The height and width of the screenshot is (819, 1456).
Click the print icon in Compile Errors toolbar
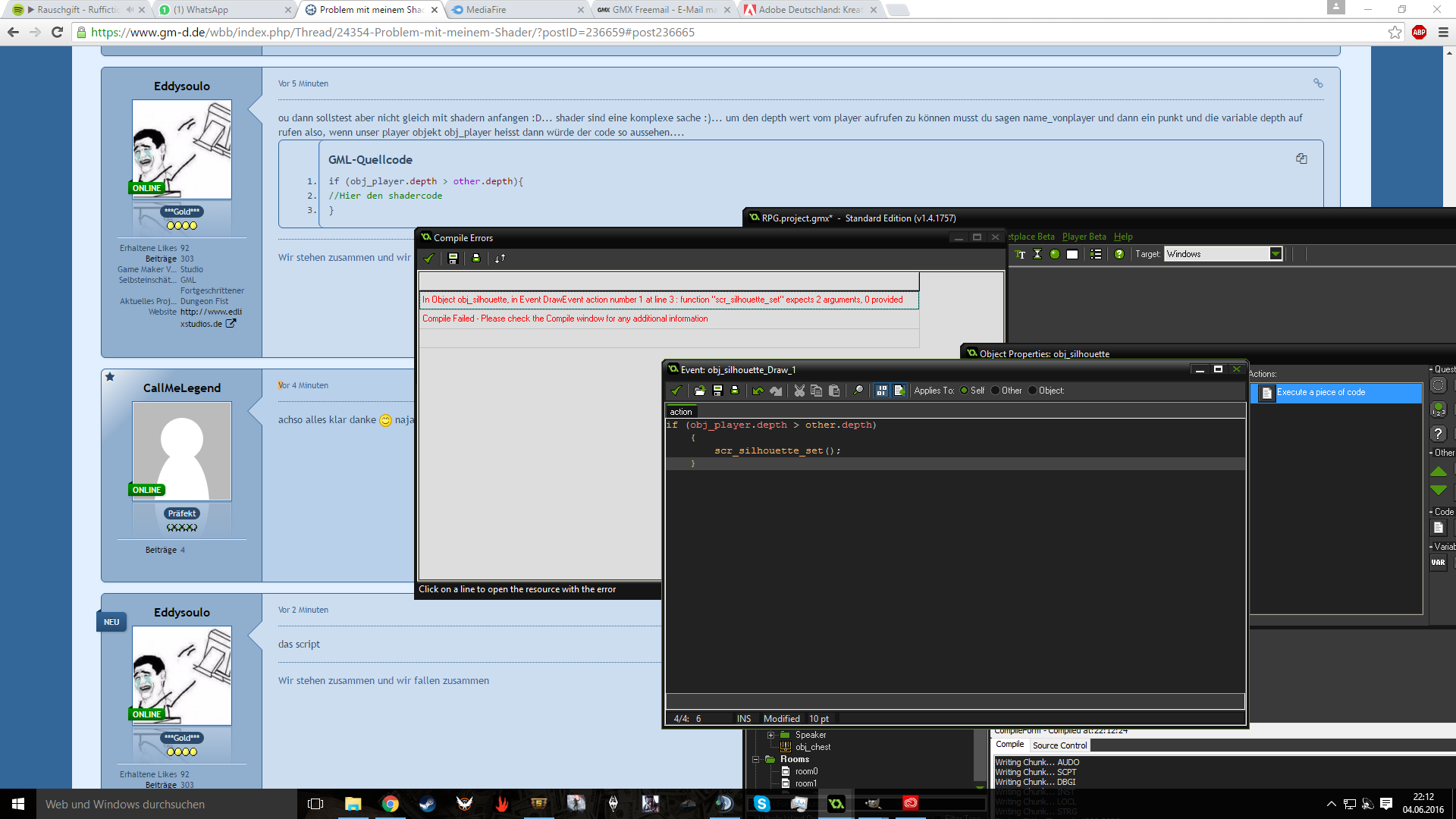coord(476,259)
